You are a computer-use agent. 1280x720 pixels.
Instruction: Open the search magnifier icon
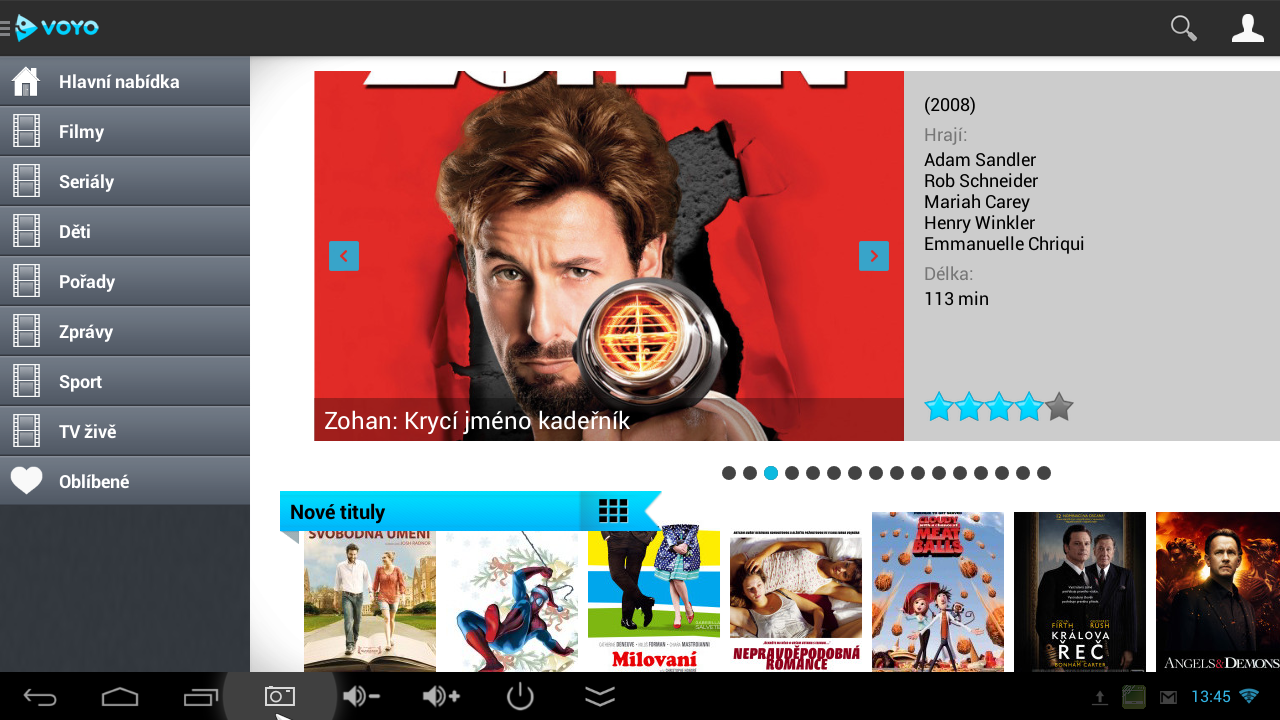point(1183,28)
